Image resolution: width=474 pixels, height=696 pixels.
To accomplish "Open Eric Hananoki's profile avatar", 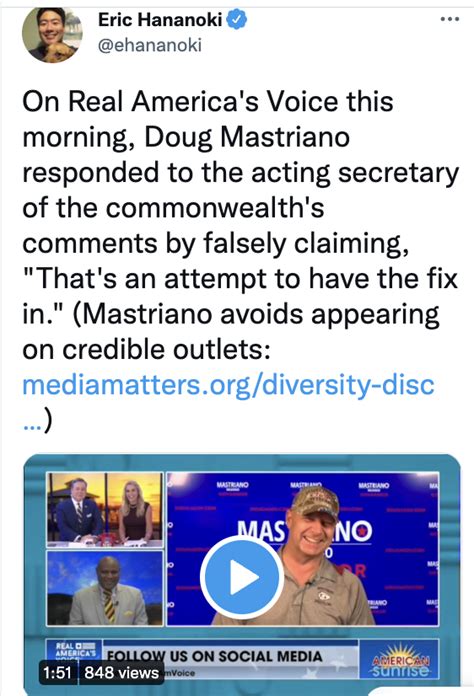I will pos(52,33).
